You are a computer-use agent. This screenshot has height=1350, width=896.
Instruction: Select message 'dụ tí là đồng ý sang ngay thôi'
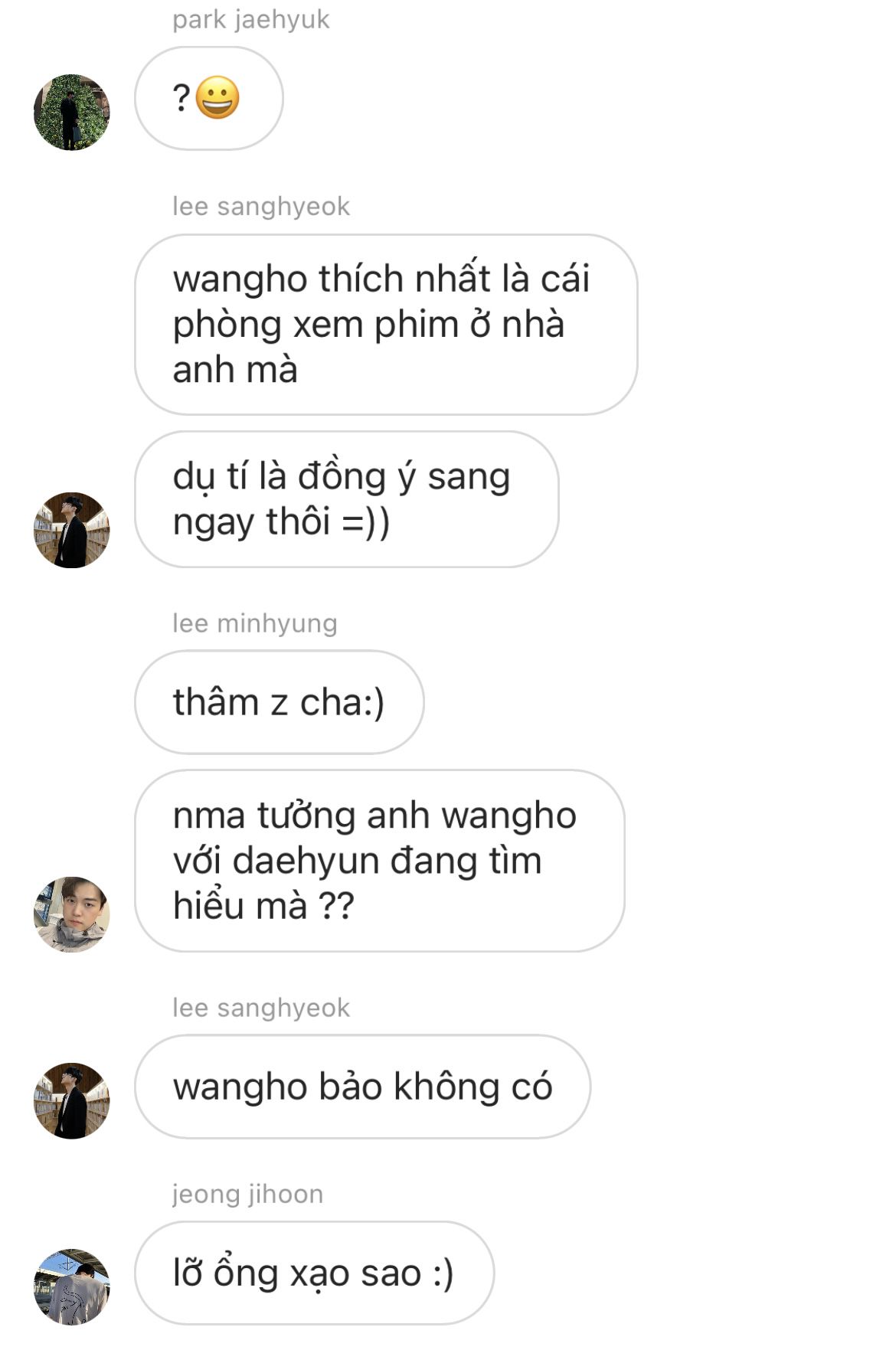point(347,499)
